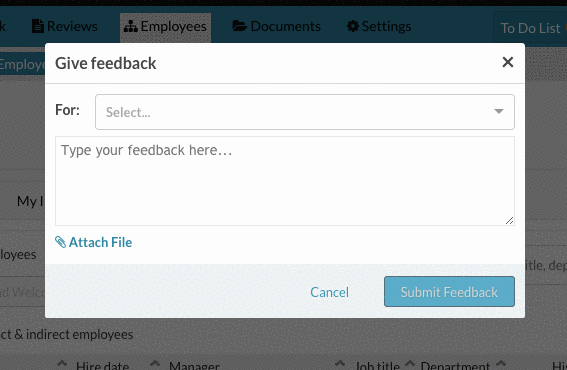The height and width of the screenshot is (370, 567).
Task: Sort by Hire date column arrow
Action: click(x=62, y=363)
